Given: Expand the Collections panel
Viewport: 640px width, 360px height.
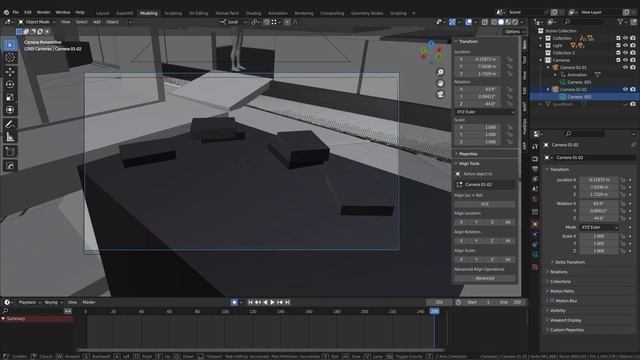Looking at the screenshot, I should tap(560, 282).
